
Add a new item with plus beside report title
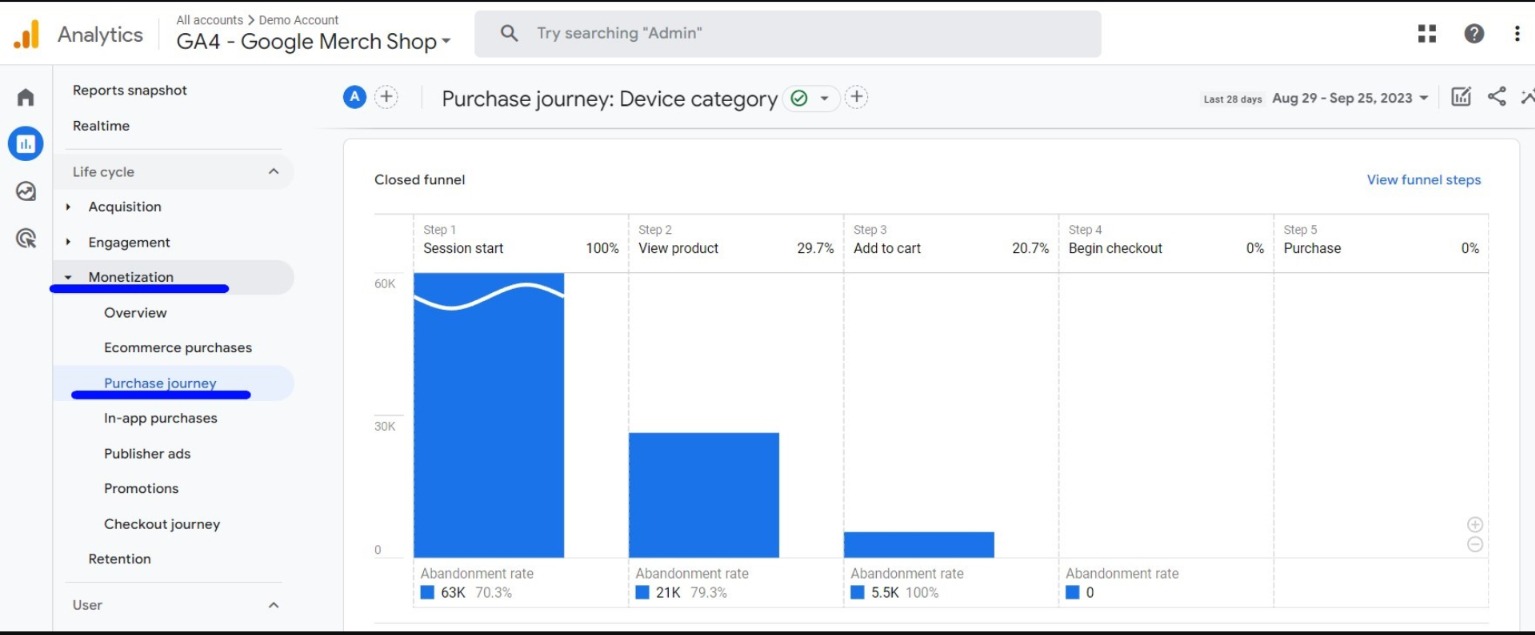(856, 97)
